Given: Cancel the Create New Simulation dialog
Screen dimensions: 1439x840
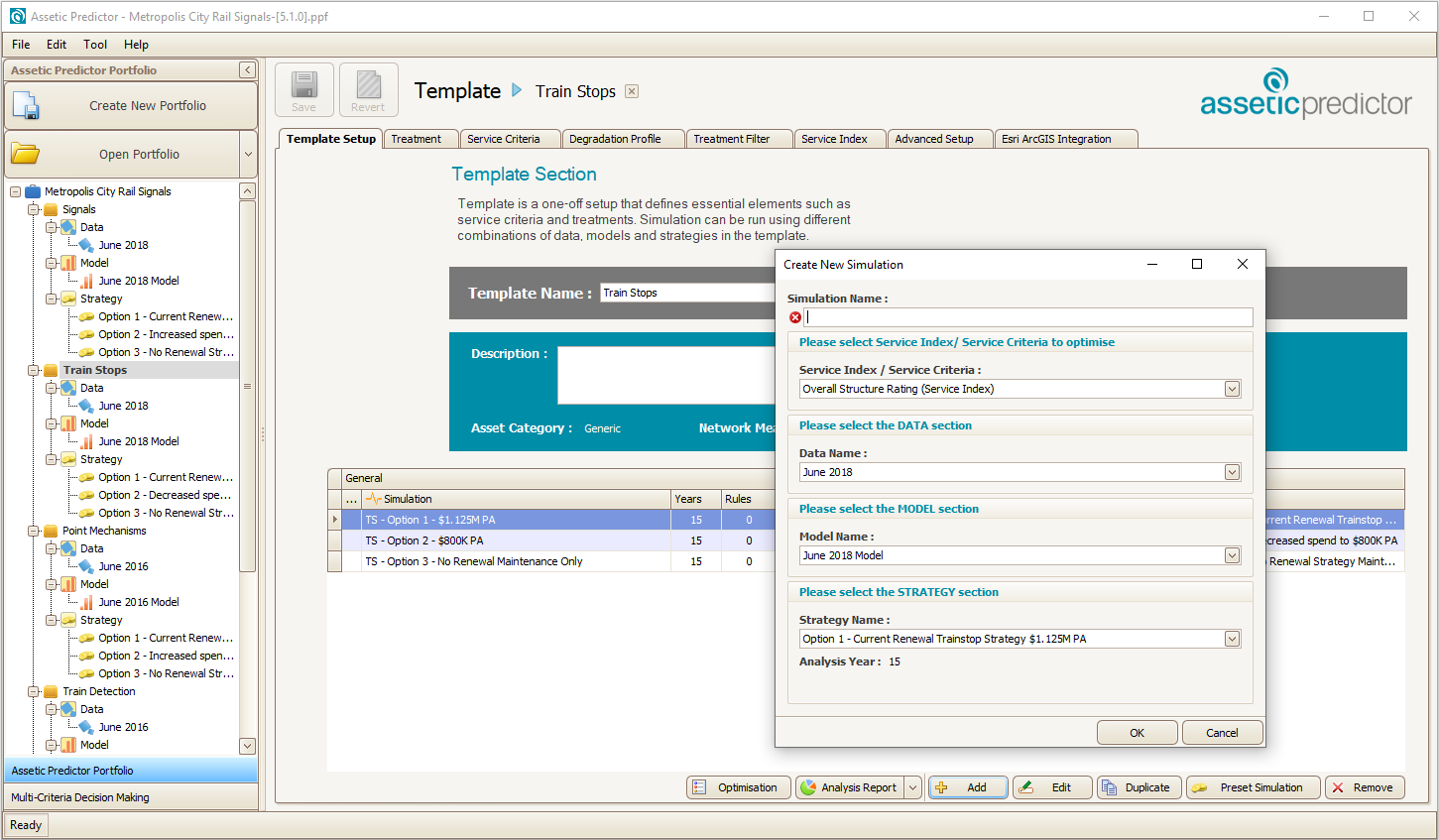Looking at the screenshot, I should (x=1221, y=733).
